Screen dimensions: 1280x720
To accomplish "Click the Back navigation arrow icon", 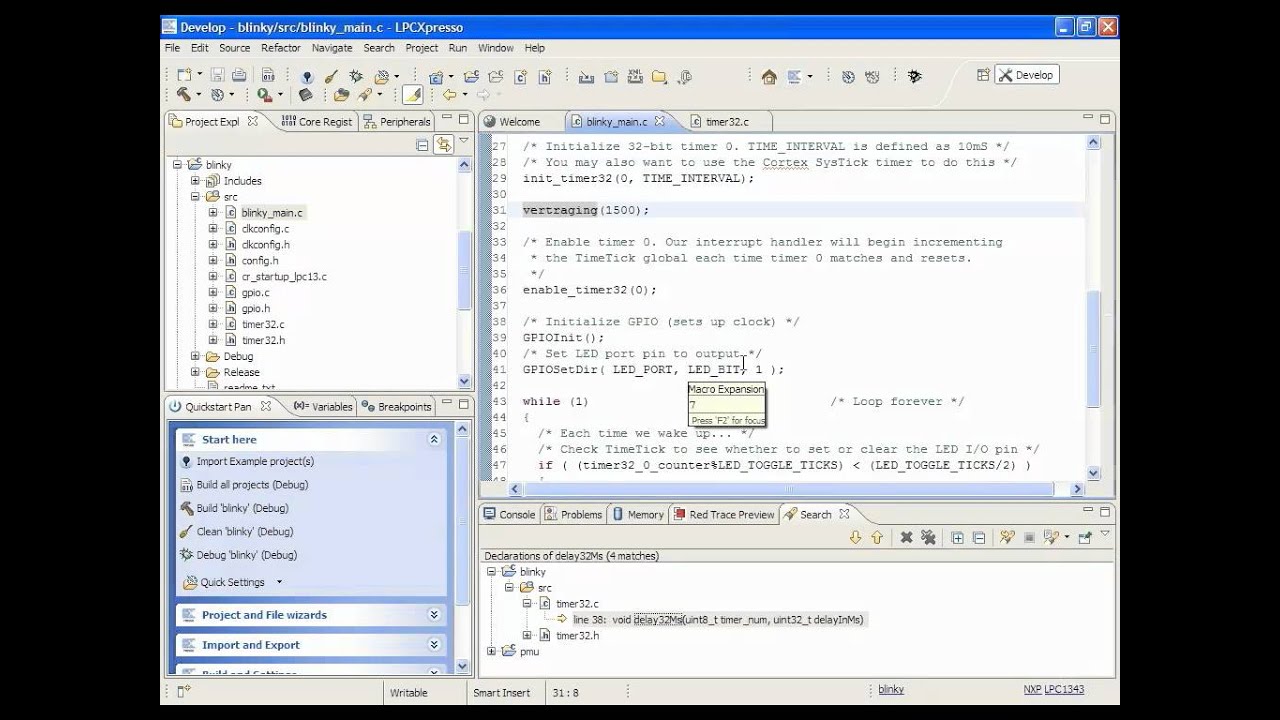I will [x=449, y=95].
